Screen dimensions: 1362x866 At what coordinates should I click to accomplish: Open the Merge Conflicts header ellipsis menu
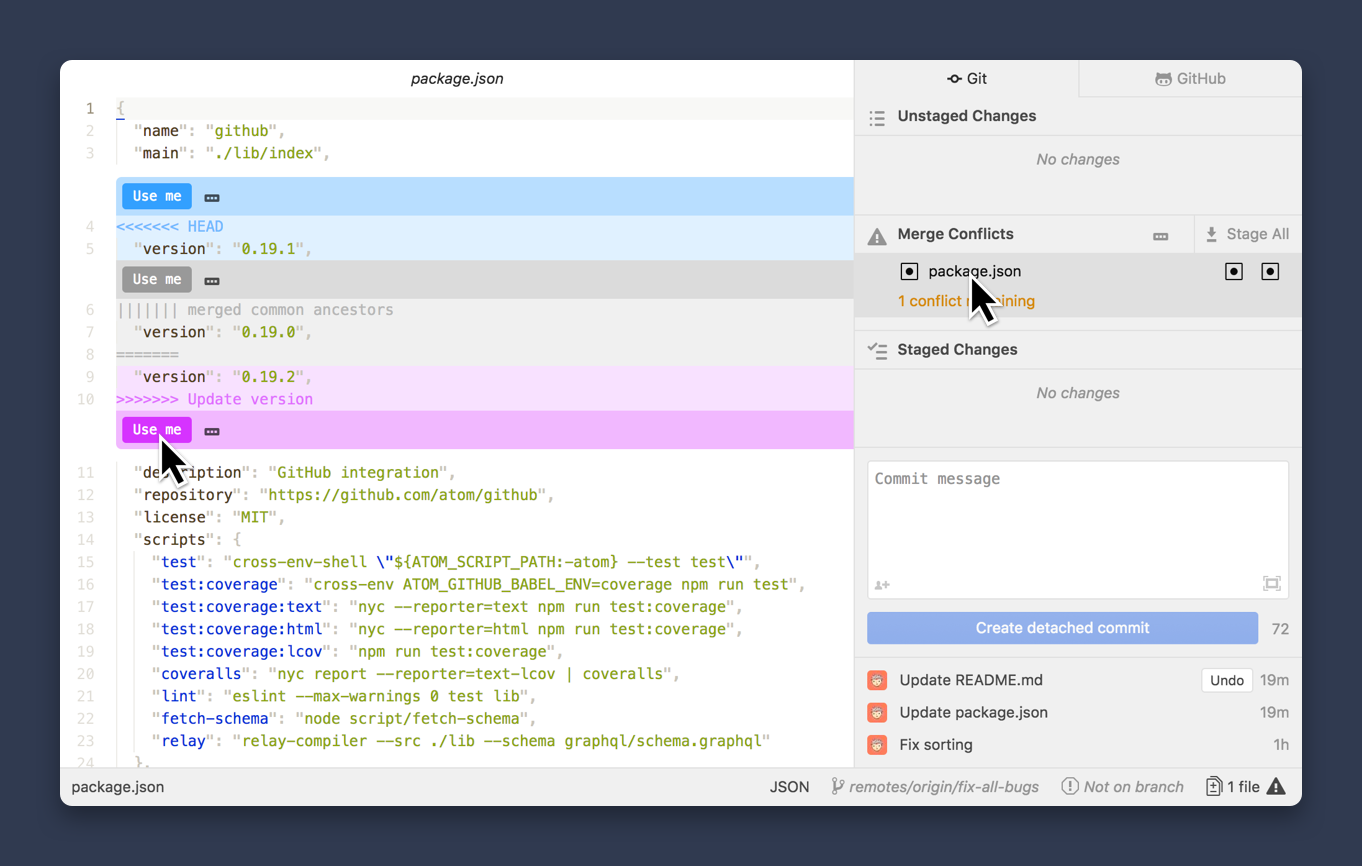click(1160, 236)
